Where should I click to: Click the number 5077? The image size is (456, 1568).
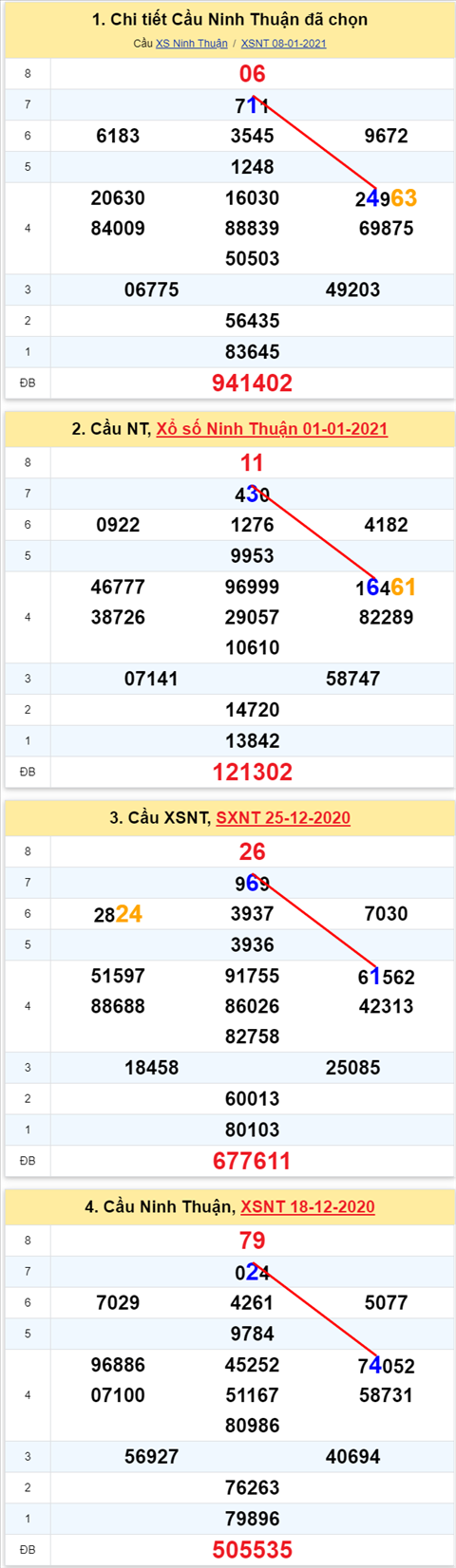[x=387, y=1303]
